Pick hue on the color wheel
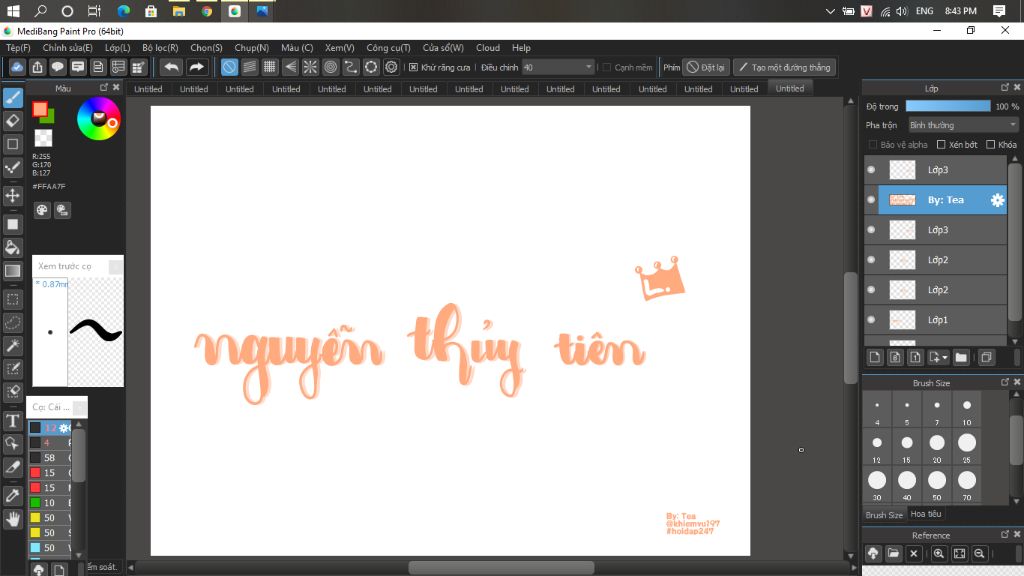The image size is (1024, 576). (x=99, y=118)
